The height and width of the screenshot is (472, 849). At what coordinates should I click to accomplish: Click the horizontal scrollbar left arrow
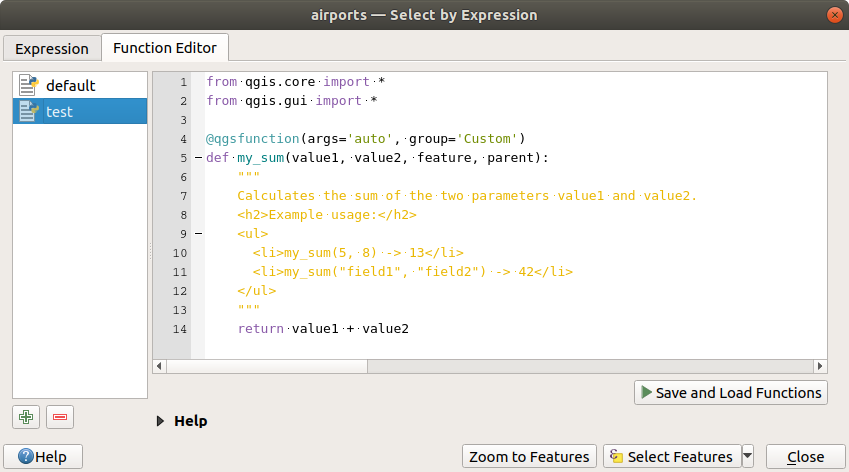click(159, 367)
